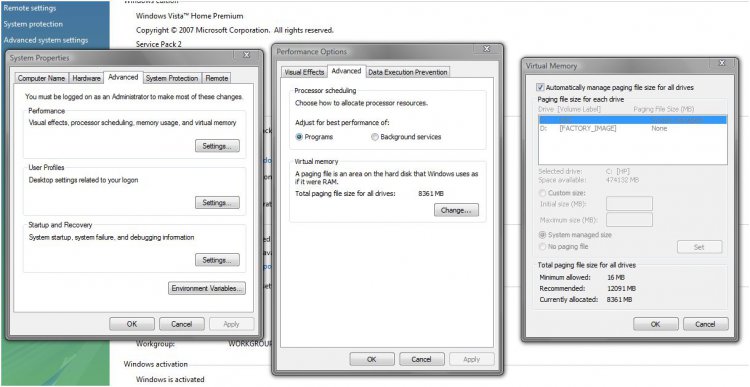This screenshot has width=750, height=387.
Task: Open Remote settings link in sidebar
Action: (x=30, y=8)
